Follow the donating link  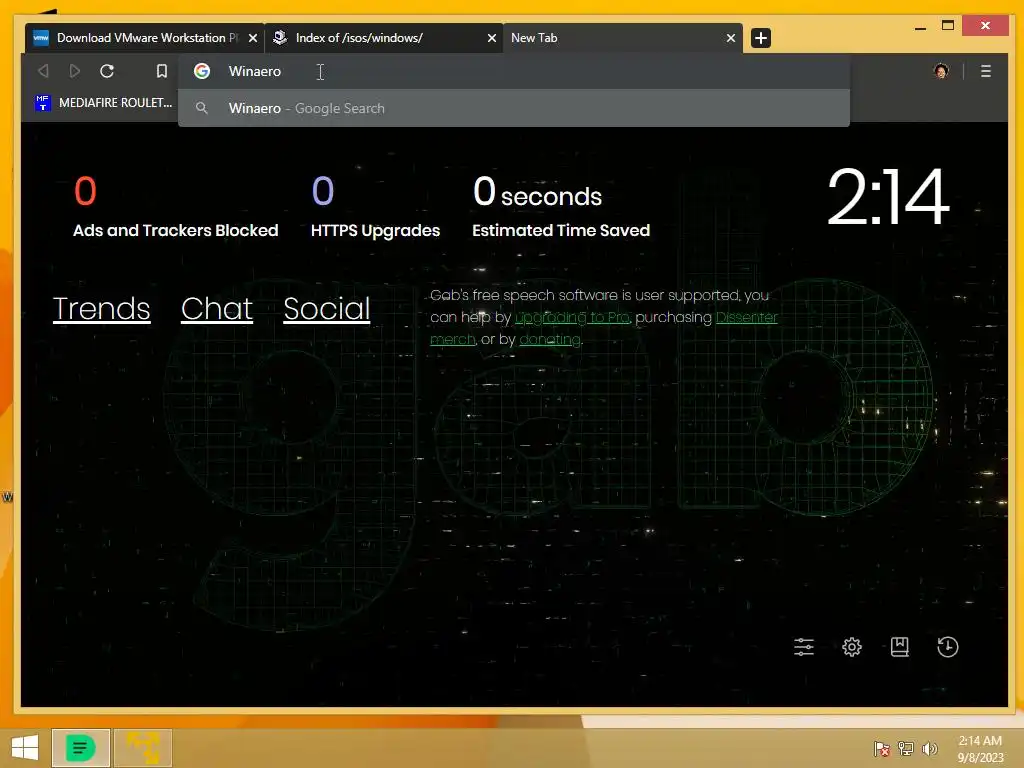[550, 340]
